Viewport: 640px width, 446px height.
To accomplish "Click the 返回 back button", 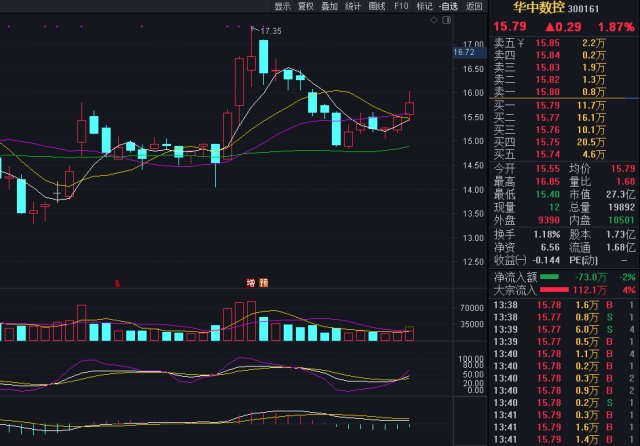I will [474, 6].
